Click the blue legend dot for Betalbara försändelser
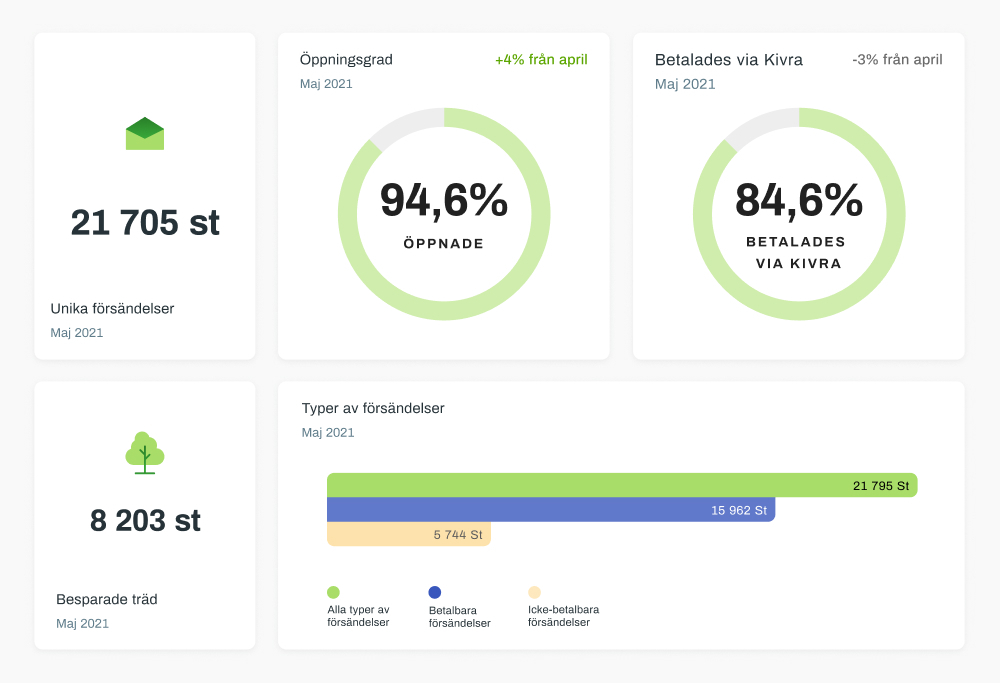 432,591
